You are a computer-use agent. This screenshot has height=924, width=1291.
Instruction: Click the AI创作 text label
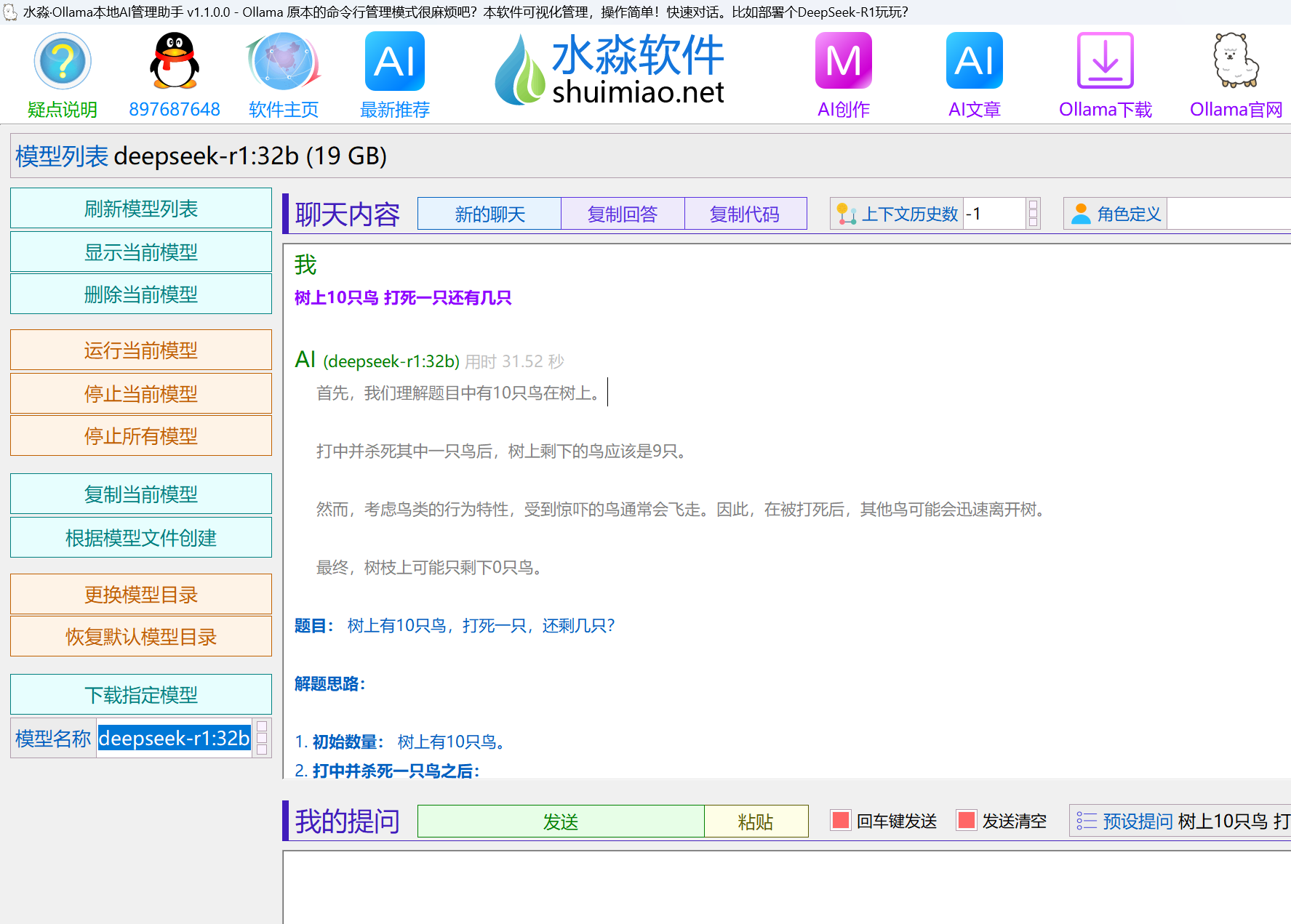point(844,110)
